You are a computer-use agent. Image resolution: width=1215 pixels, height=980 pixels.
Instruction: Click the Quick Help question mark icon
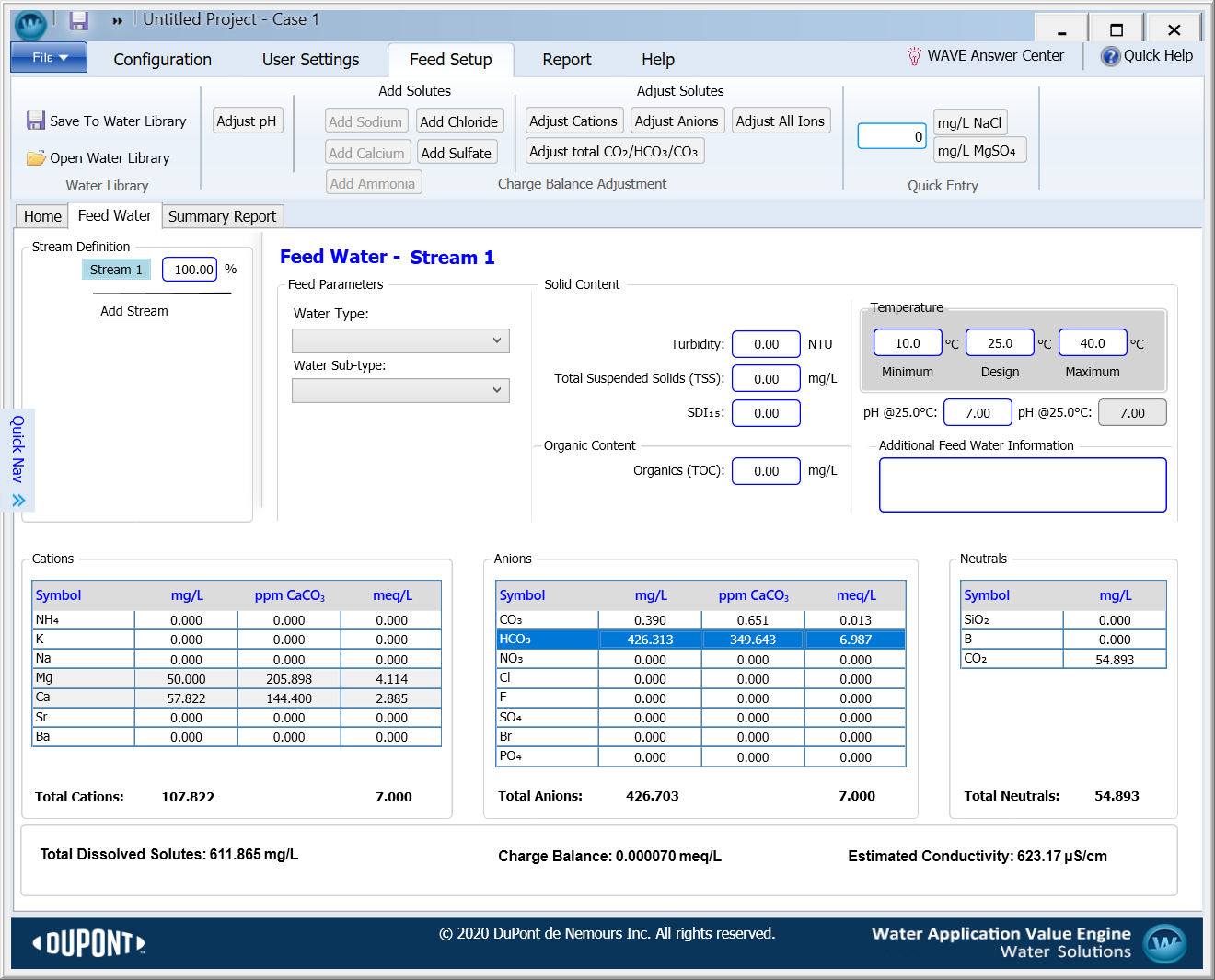pyautogui.click(x=1111, y=56)
